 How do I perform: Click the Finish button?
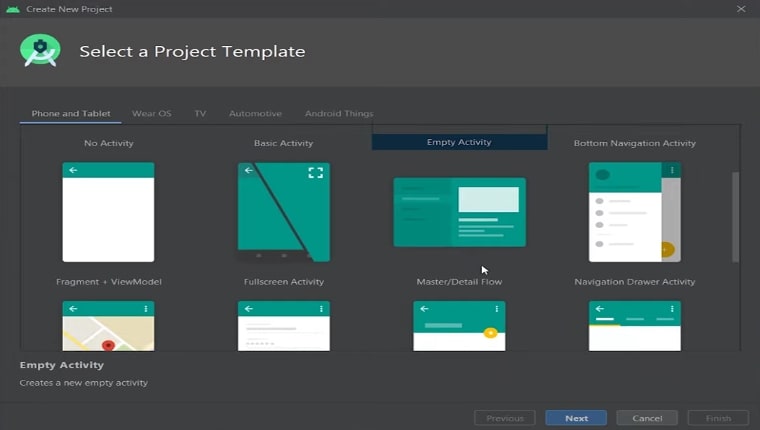click(x=718, y=418)
